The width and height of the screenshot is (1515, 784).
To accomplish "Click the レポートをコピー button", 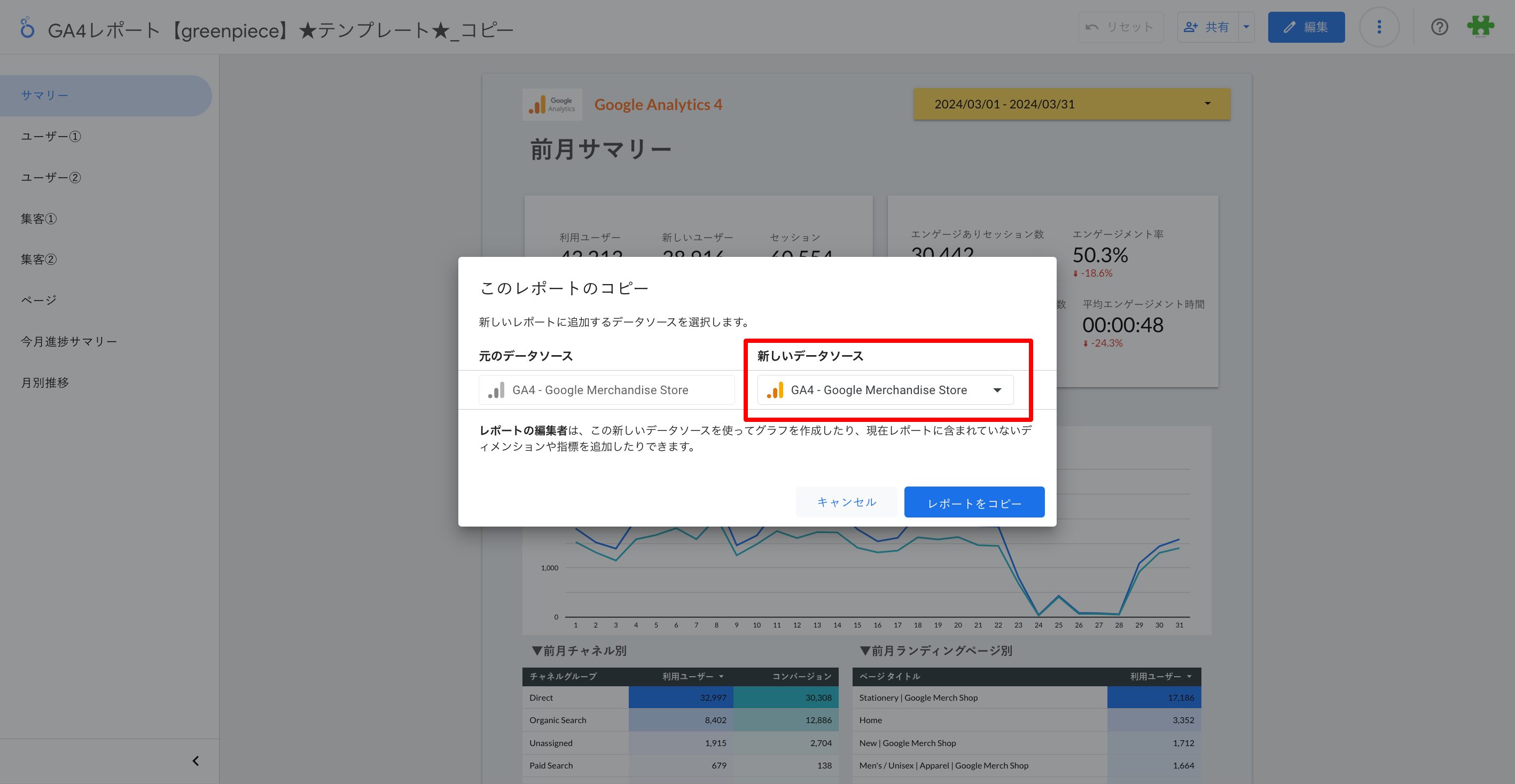I will click(x=974, y=502).
